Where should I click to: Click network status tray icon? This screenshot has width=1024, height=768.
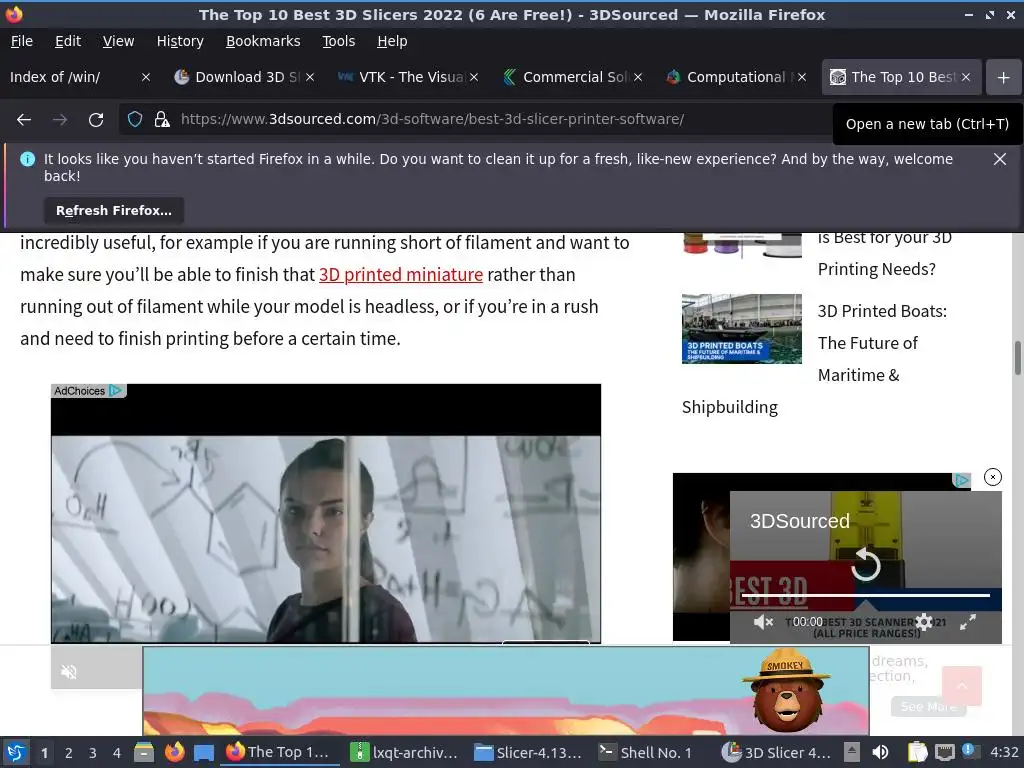[x=944, y=752]
